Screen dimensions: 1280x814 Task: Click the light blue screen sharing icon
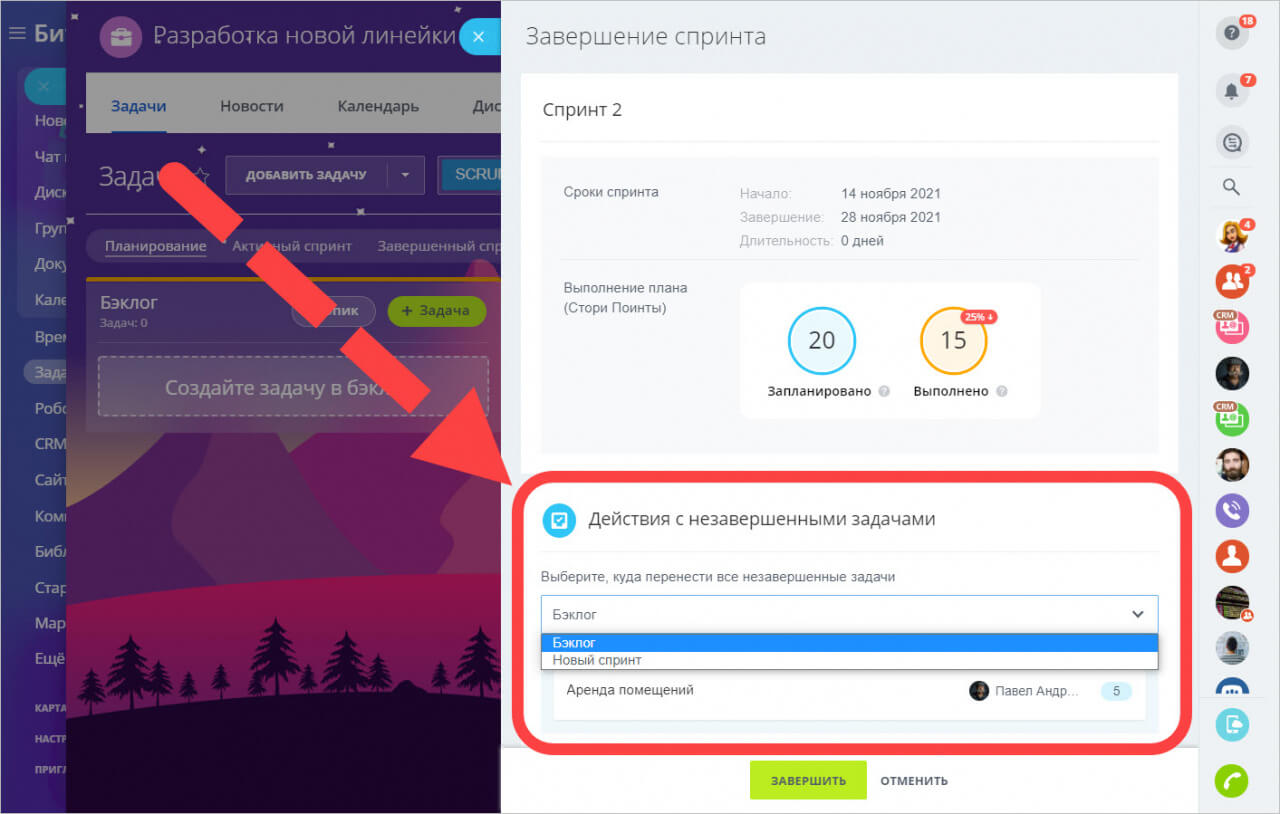tap(1231, 726)
